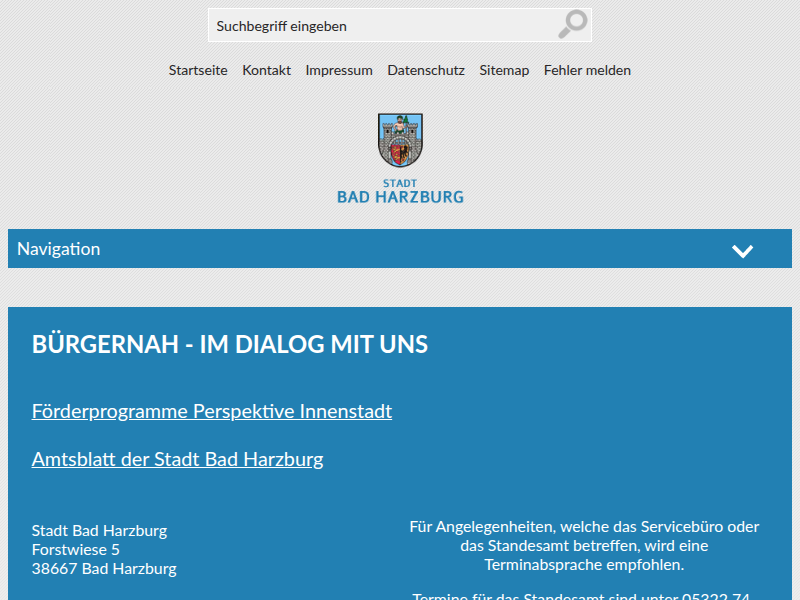
Task: Click the 38667 Bad Harzburg text
Action: pos(104,568)
